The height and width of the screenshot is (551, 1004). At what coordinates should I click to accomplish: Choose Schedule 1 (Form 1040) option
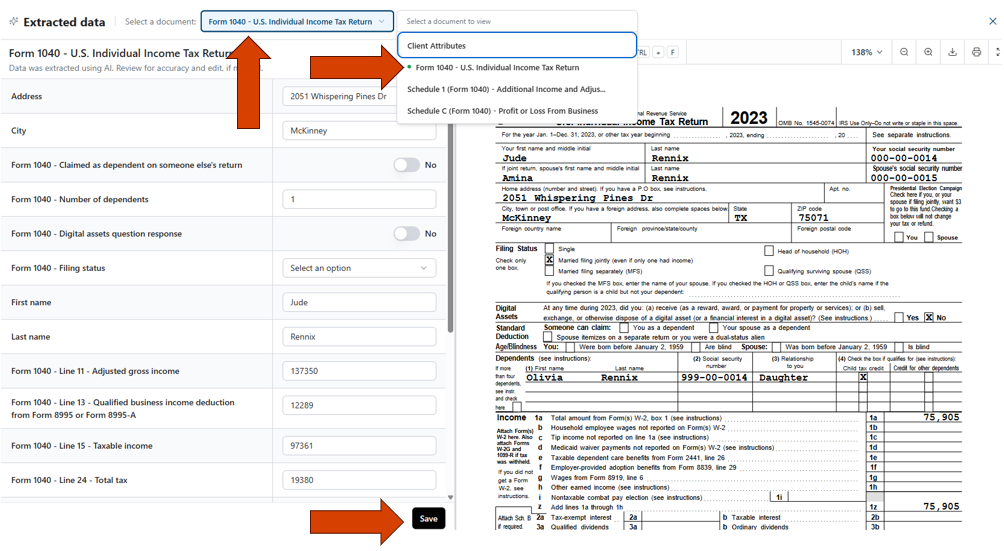tap(506, 89)
